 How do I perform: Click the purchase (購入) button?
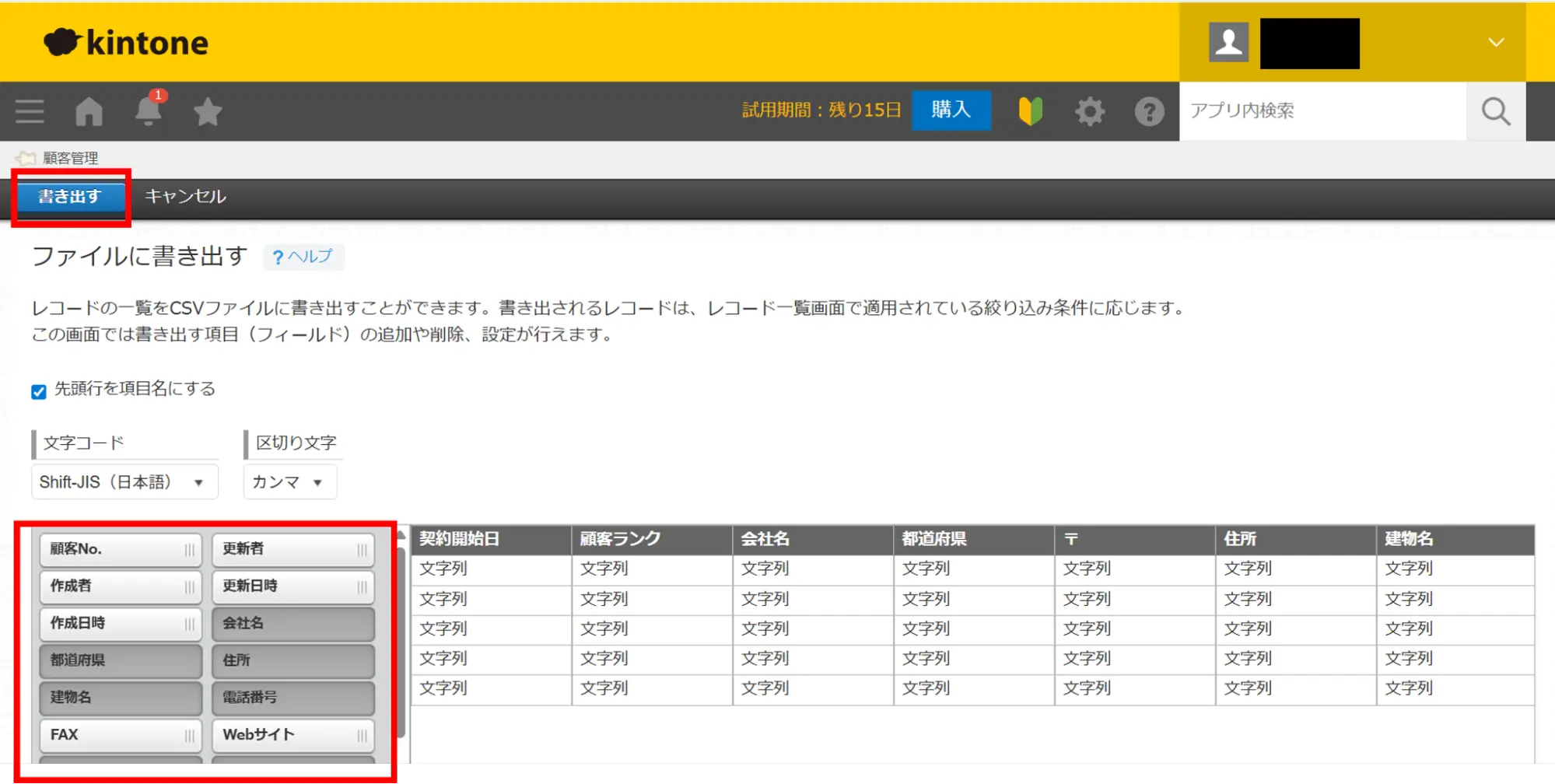pyautogui.click(x=951, y=110)
